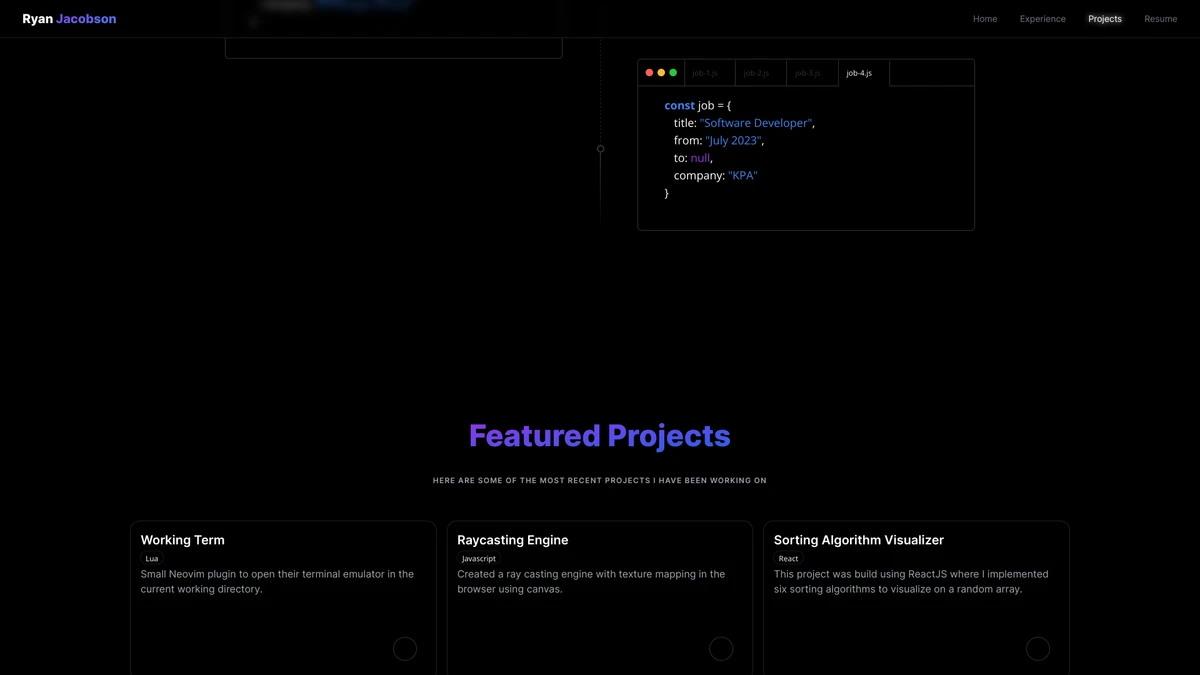The width and height of the screenshot is (1200, 675).
Task: Click the null value in the code
Action: pyautogui.click(x=700, y=158)
